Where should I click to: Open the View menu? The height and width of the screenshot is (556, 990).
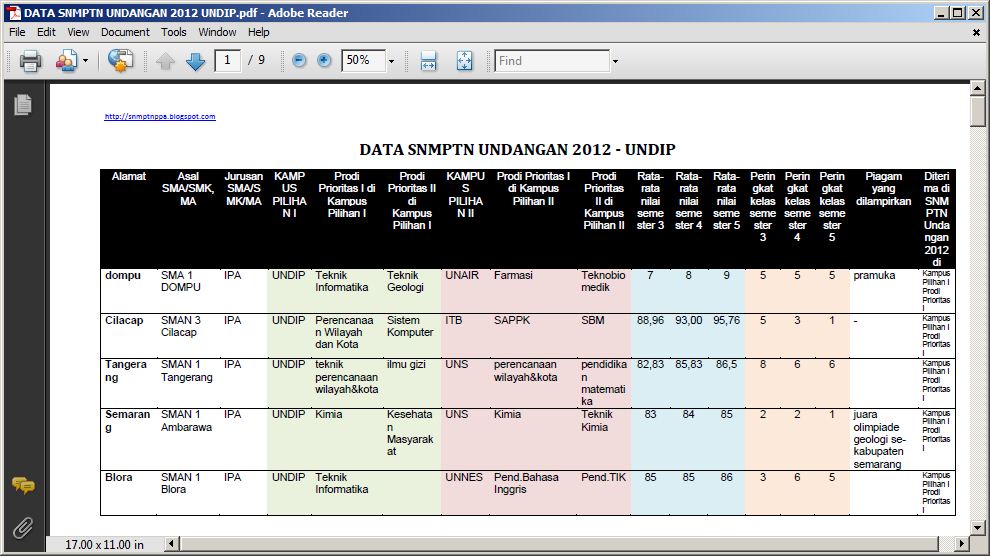[78, 32]
